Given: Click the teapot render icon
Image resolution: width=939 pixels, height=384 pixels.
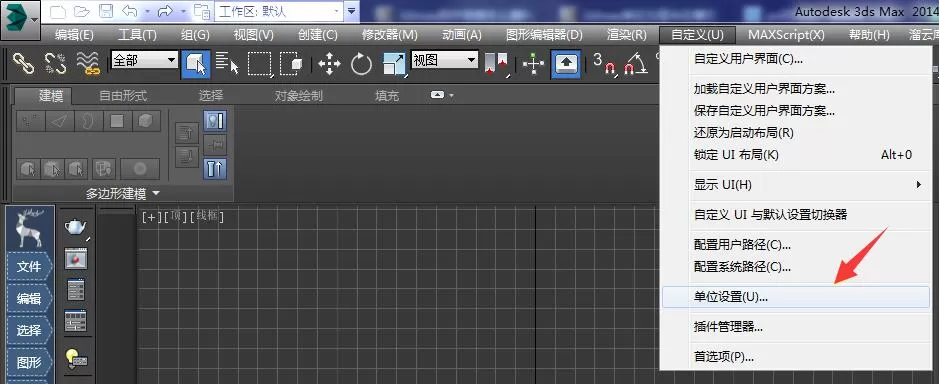Looking at the screenshot, I should pyautogui.click(x=76, y=227).
